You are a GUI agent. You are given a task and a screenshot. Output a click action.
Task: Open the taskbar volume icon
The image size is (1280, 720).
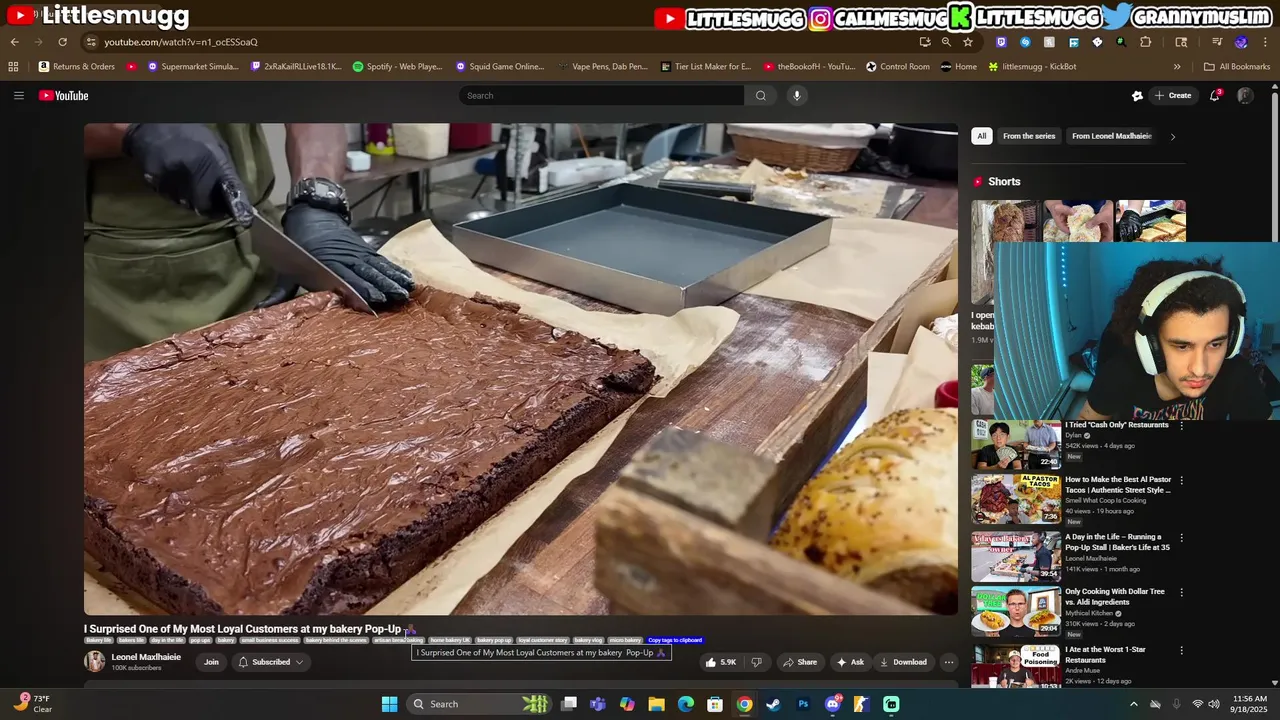(x=1214, y=704)
